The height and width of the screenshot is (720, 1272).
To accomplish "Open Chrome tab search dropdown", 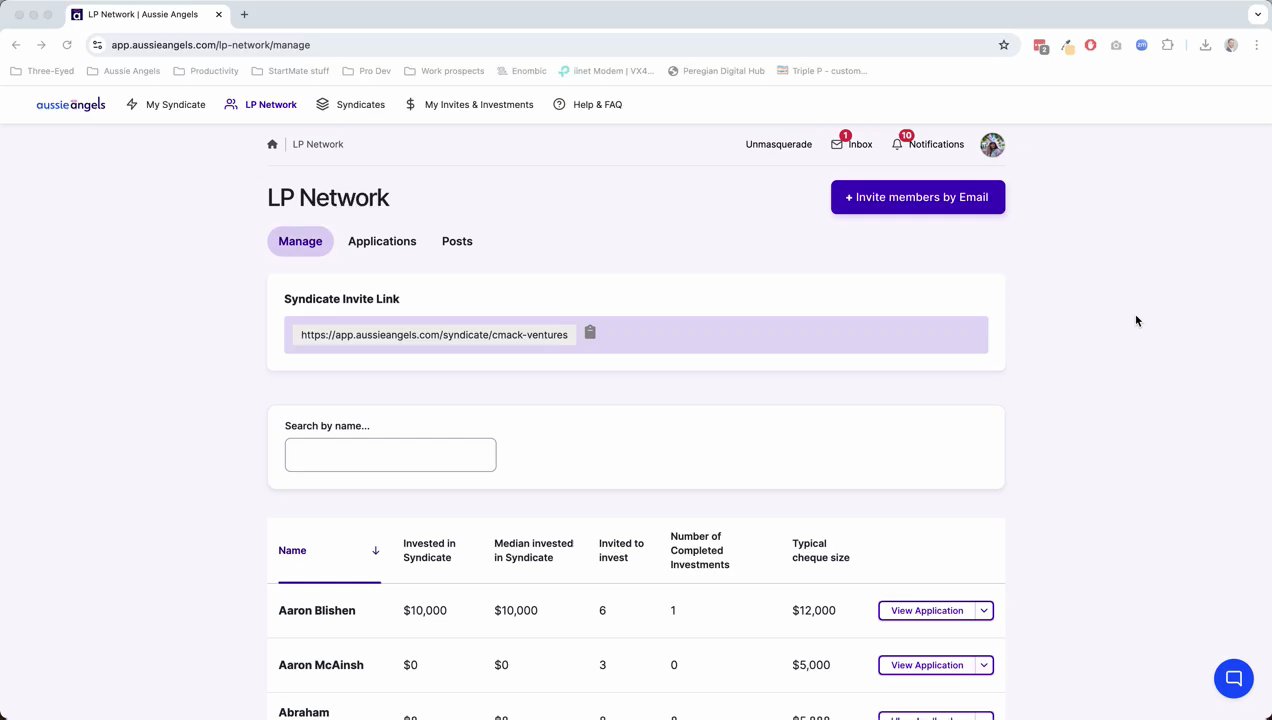I will point(1257,14).
